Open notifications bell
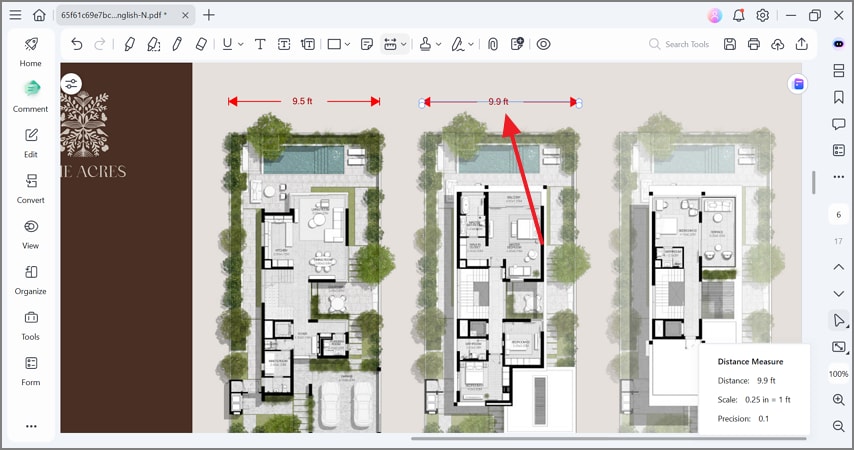The image size is (854, 450). point(739,15)
